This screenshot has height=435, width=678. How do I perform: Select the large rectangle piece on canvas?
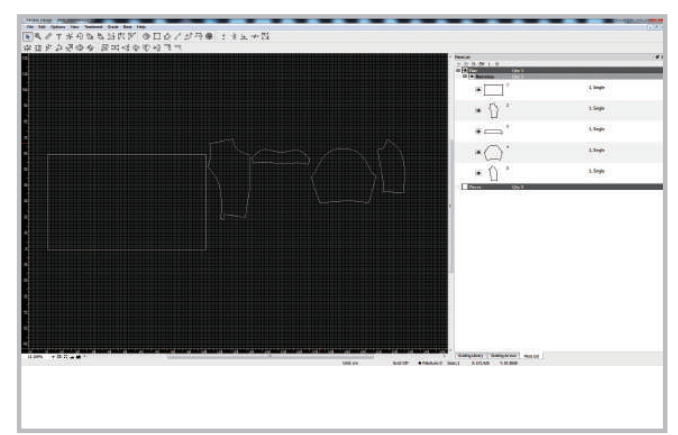(127, 202)
